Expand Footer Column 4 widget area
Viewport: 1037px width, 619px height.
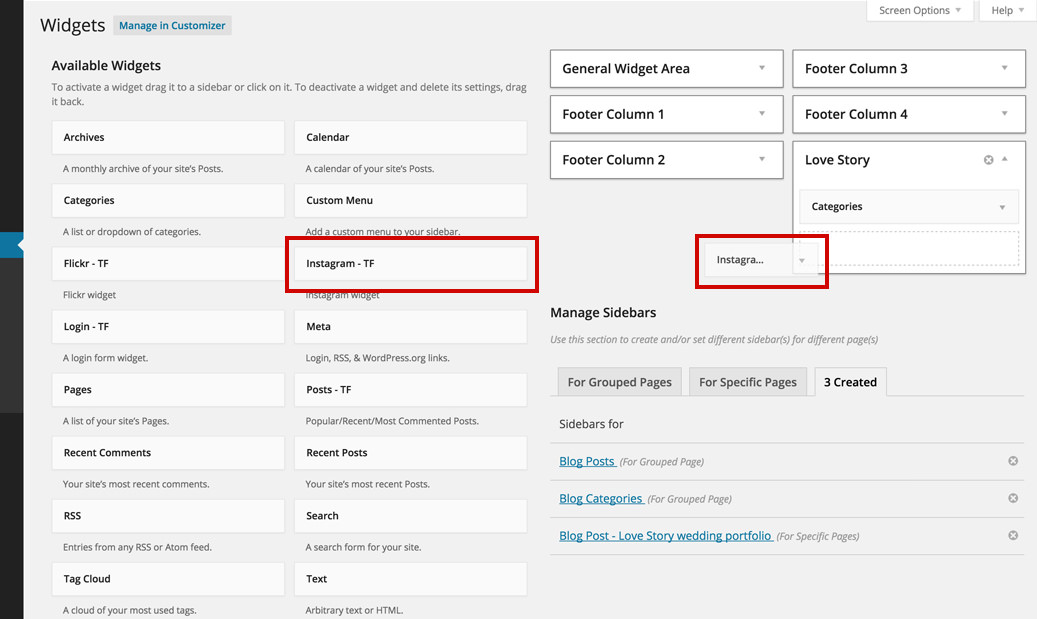[1004, 114]
